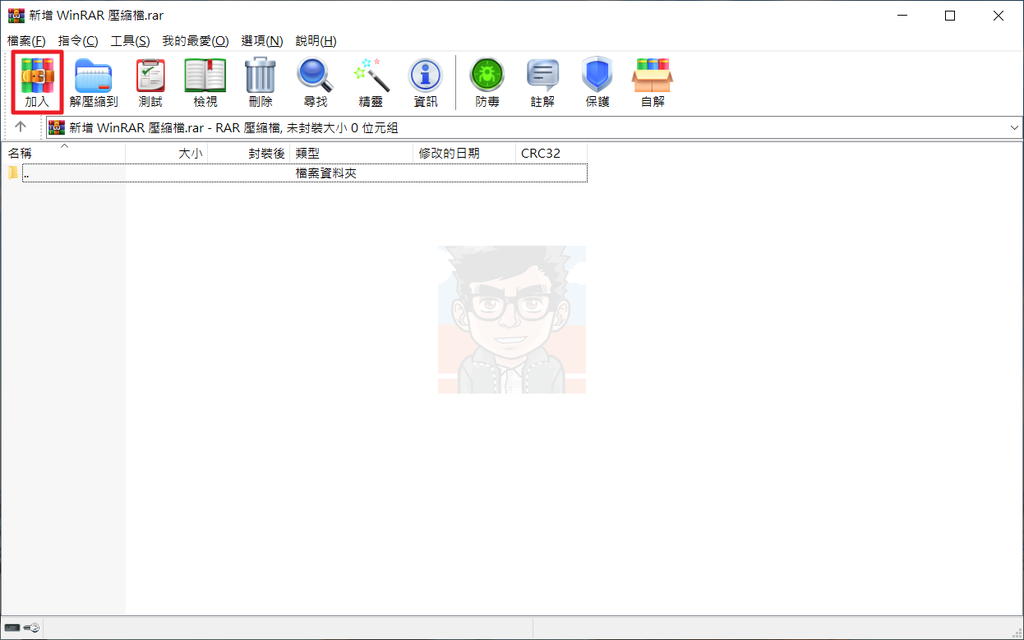
Task: Click the WinRAR title bar application icon
Action: click(15, 16)
